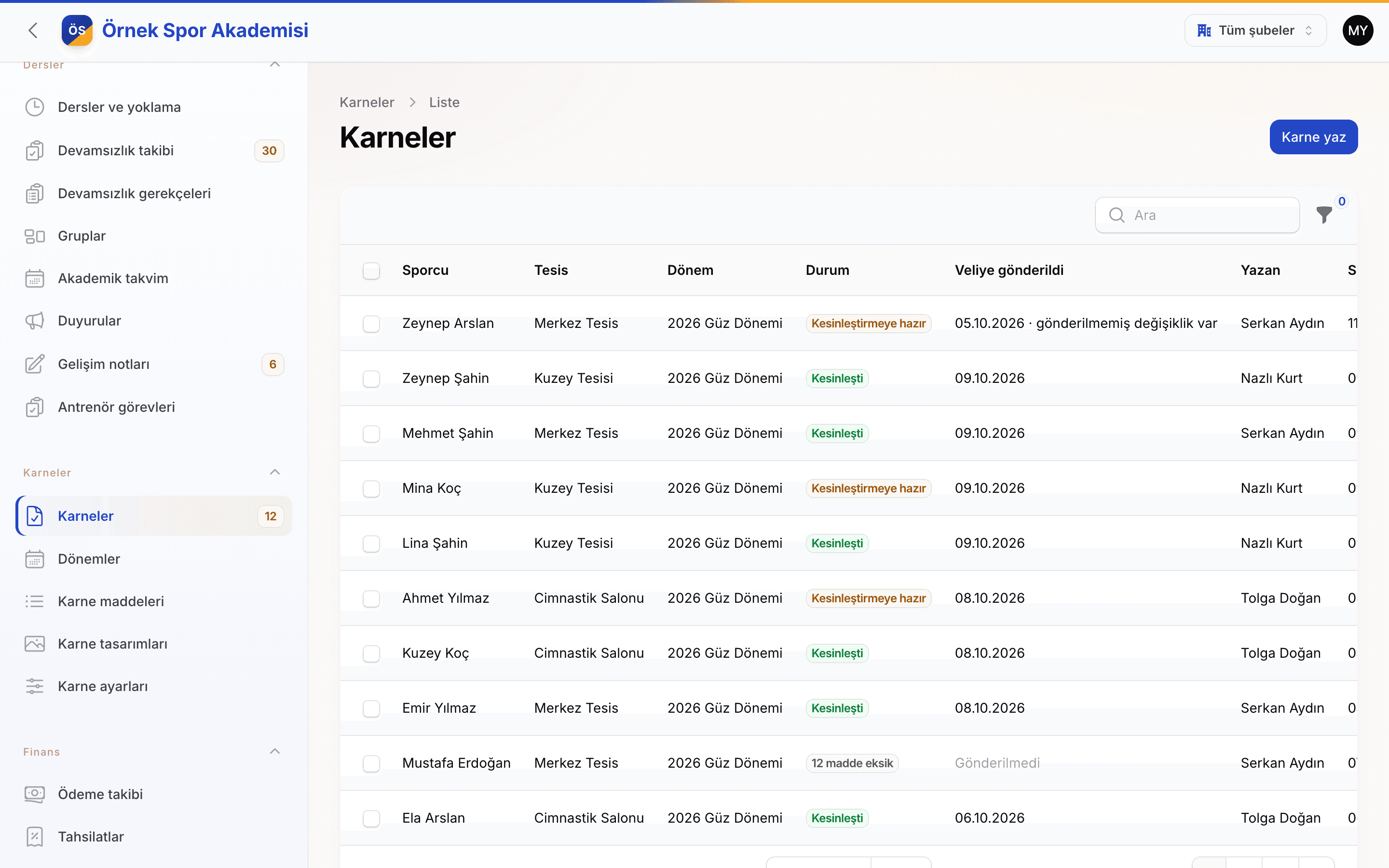Image resolution: width=1389 pixels, height=868 pixels.
Task: Click the Ara search field
Action: [x=1198, y=215]
